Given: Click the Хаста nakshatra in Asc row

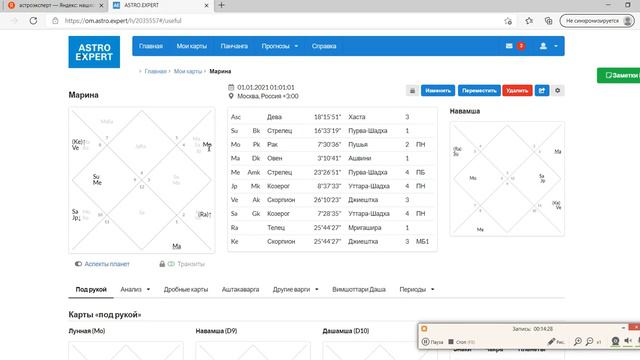Looking at the screenshot, I should [357, 117].
